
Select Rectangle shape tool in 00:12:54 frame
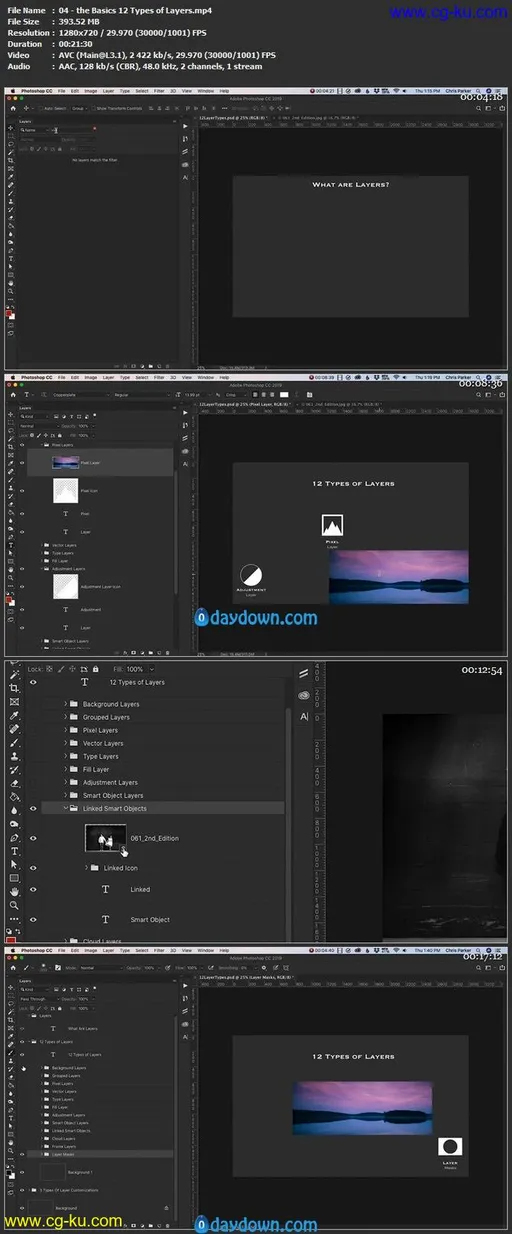tap(14, 878)
